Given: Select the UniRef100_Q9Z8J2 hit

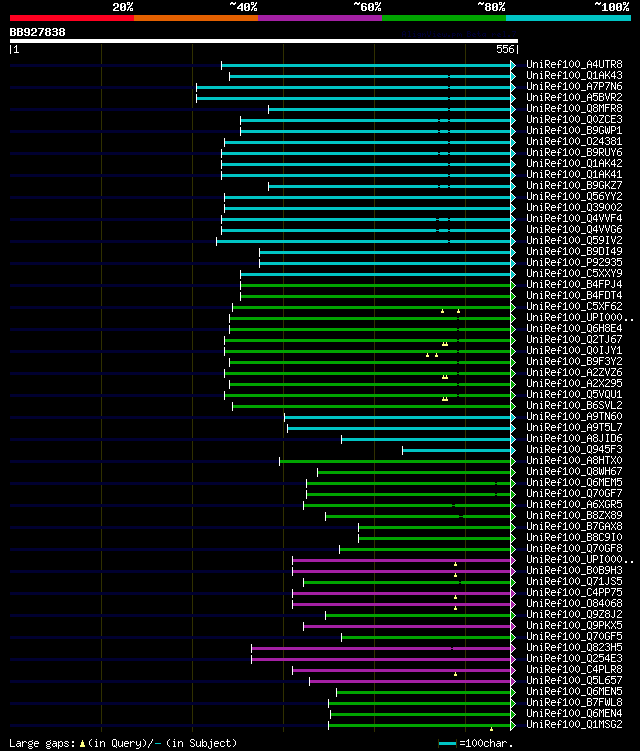Looking at the screenshot, I should click(574, 615).
